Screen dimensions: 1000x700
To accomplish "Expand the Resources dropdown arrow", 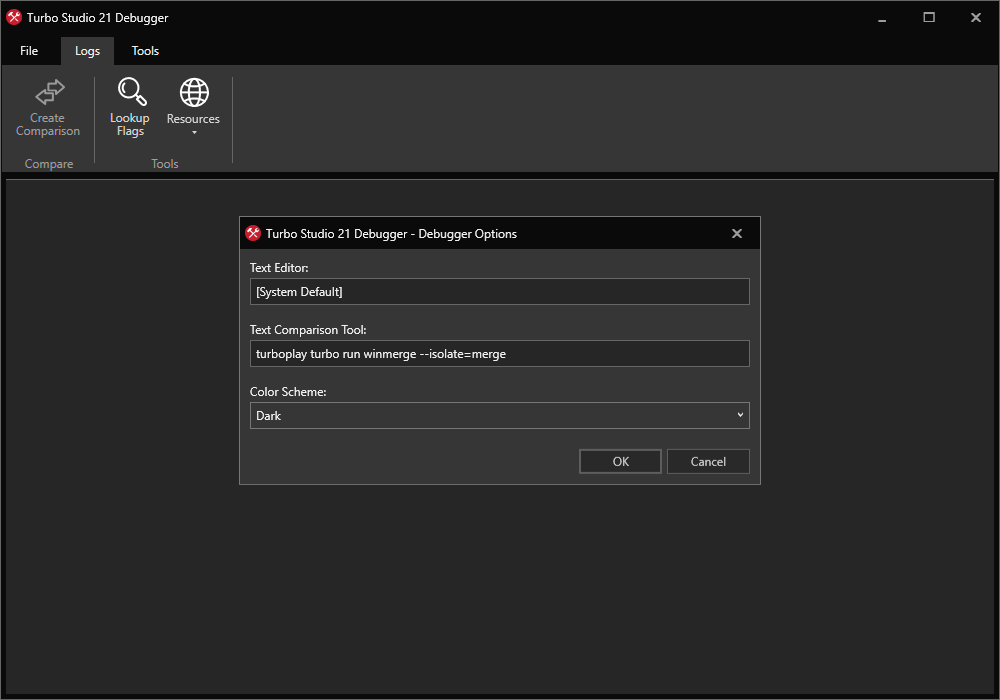I will point(193,131).
